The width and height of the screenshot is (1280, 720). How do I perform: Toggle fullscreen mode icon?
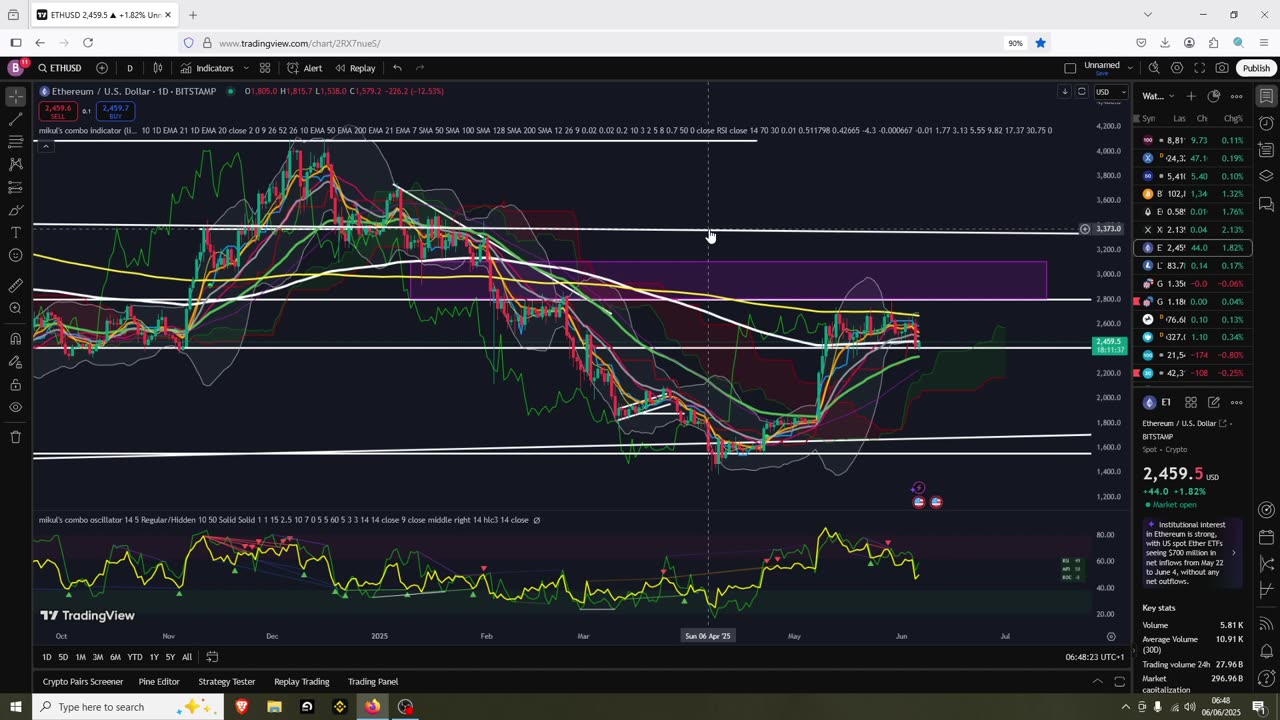coord(1200,68)
